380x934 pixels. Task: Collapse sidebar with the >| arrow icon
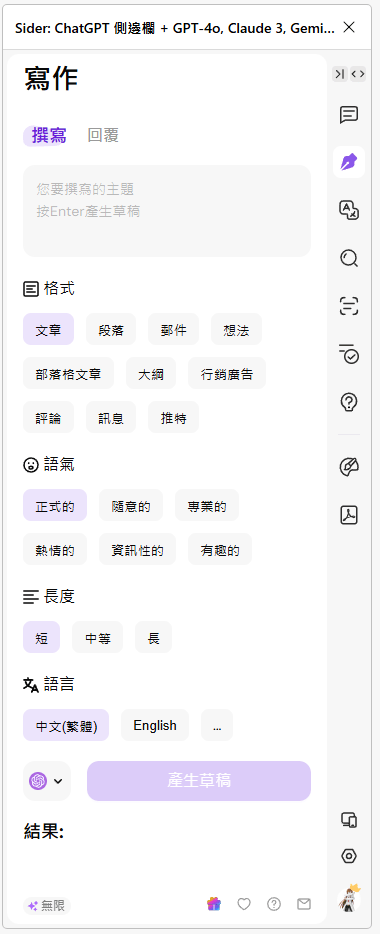pos(339,74)
